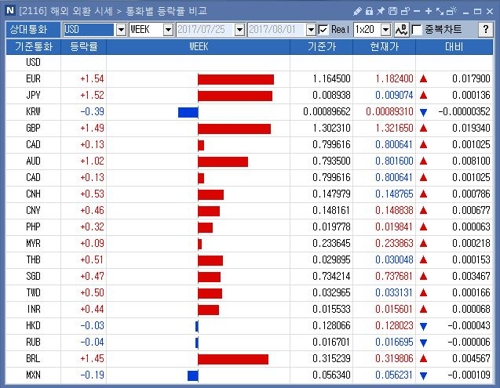Click the pencil edit icon in title bar

click(x=357, y=12)
